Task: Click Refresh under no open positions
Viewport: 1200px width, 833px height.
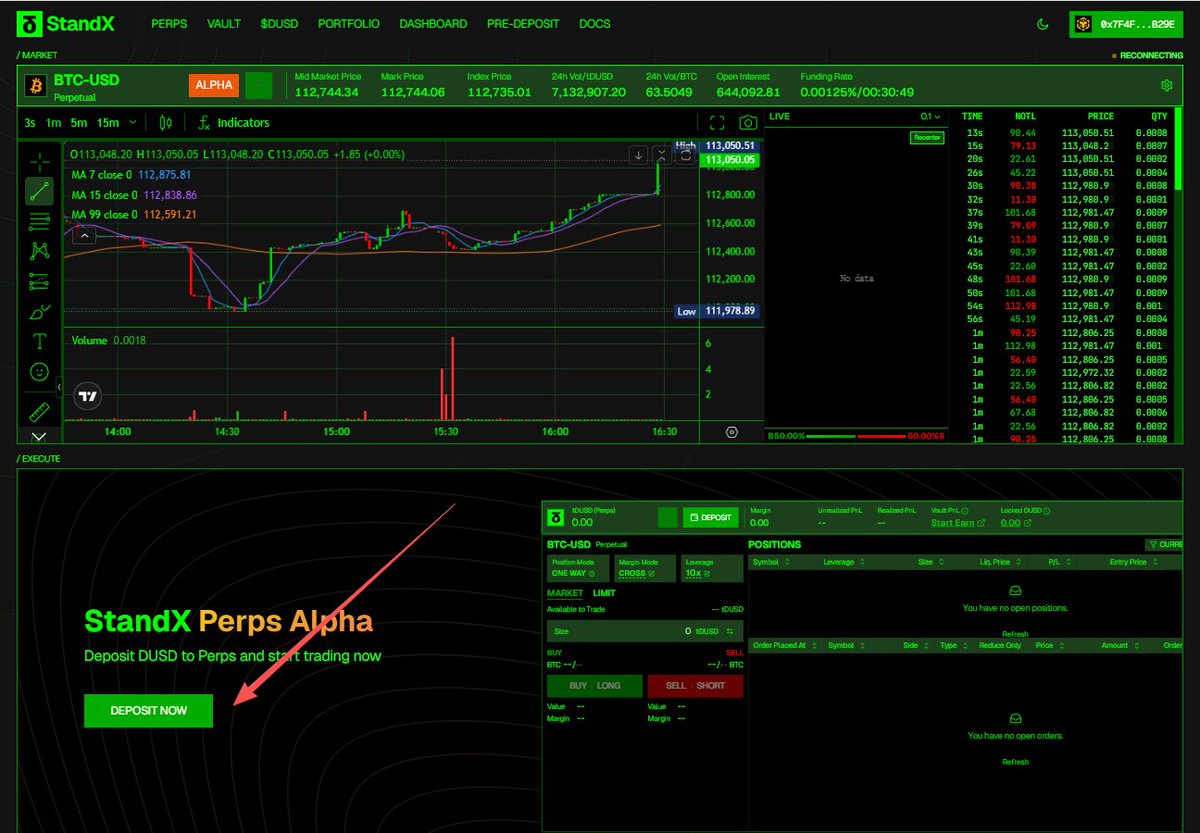Action: [1015, 634]
